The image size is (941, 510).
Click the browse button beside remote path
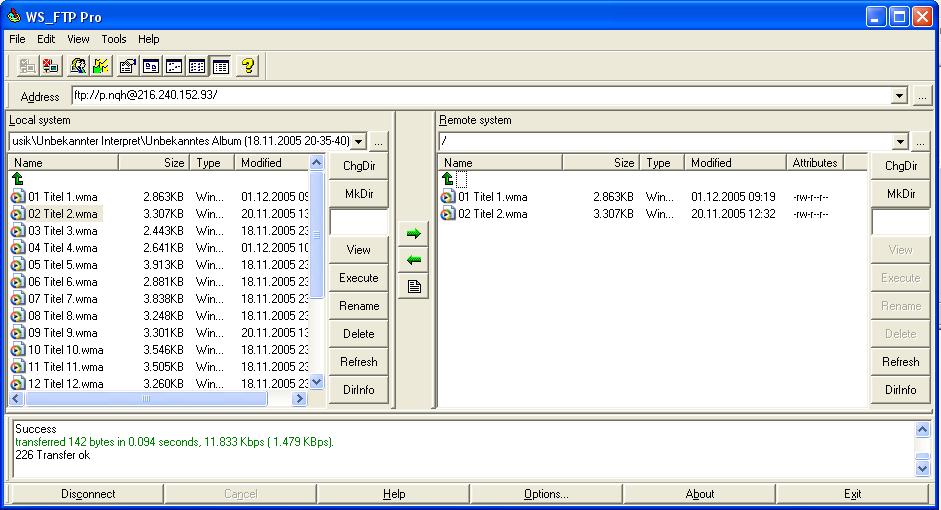coord(920,142)
